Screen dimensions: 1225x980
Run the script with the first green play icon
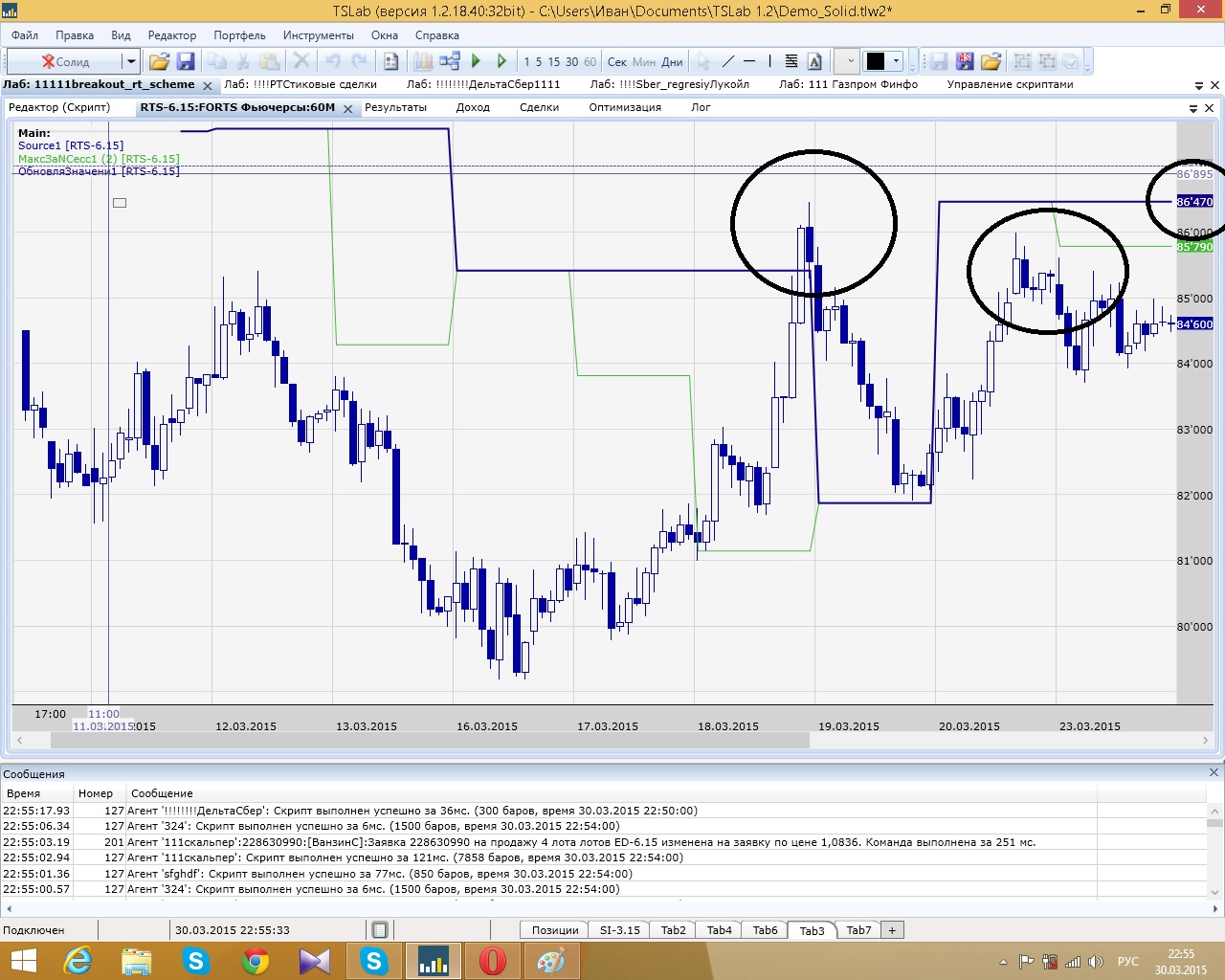[476, 61]
